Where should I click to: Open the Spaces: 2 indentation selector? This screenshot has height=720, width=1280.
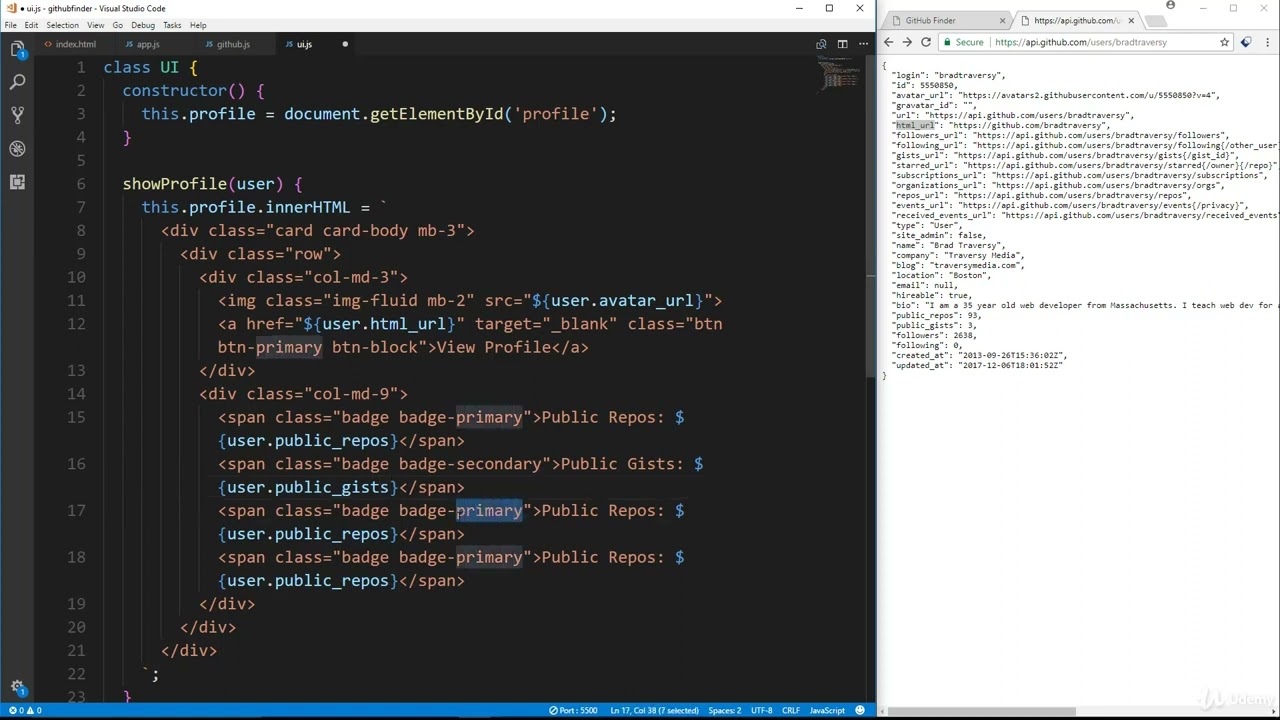pyautogui.click(x=725, y=710)
